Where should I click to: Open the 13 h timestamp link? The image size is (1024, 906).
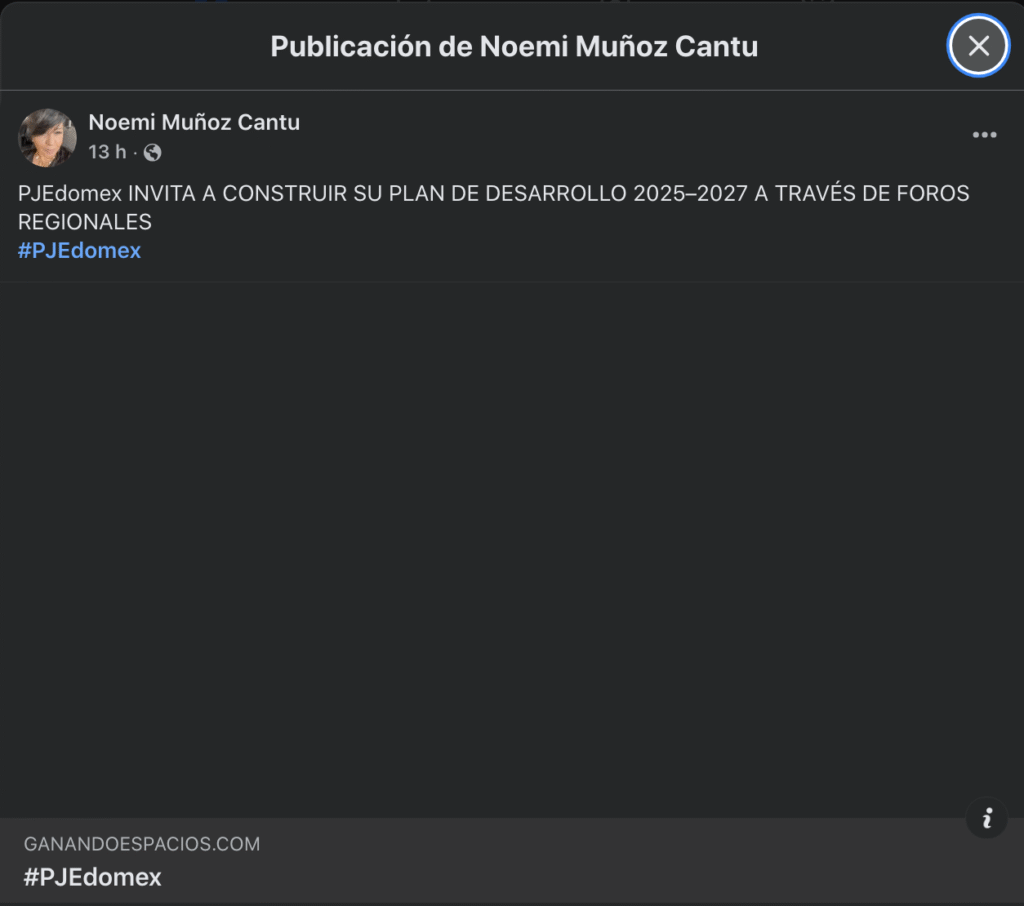pyautogui.click(x=107, y=152)
